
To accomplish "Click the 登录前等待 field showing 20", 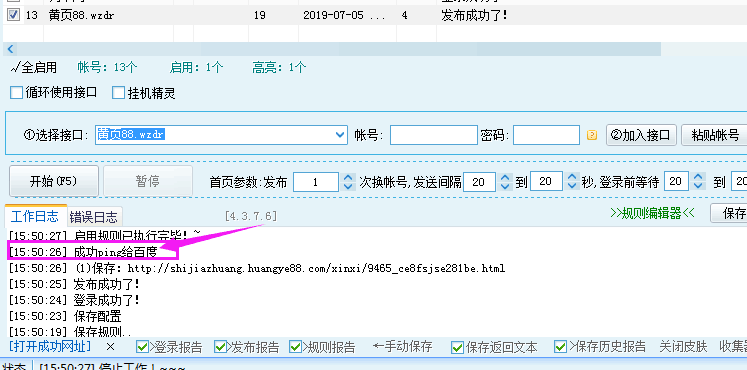I will 675,181.
